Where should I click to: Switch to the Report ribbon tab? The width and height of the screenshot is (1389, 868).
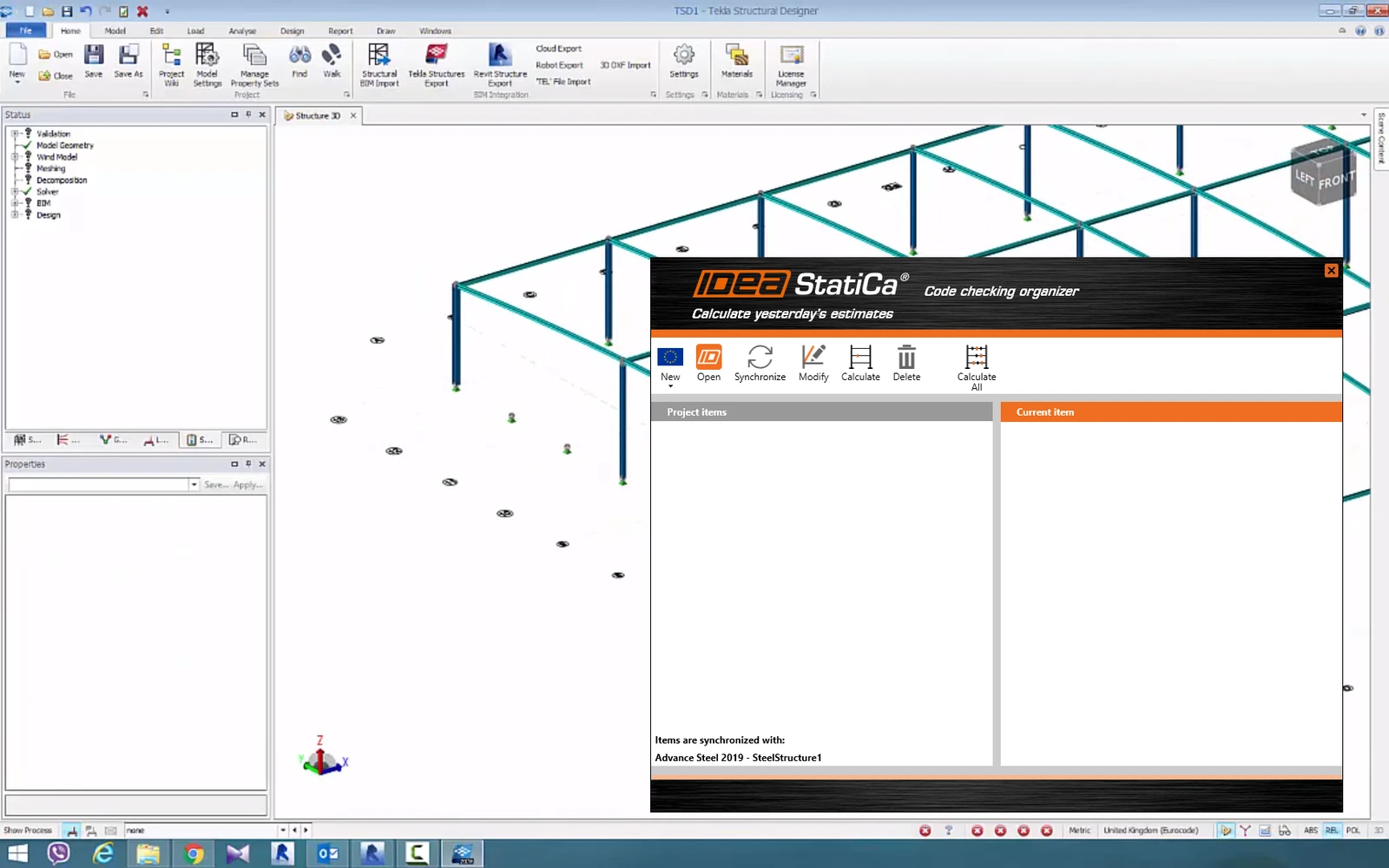pyautogui.click(x=340, y=31)
